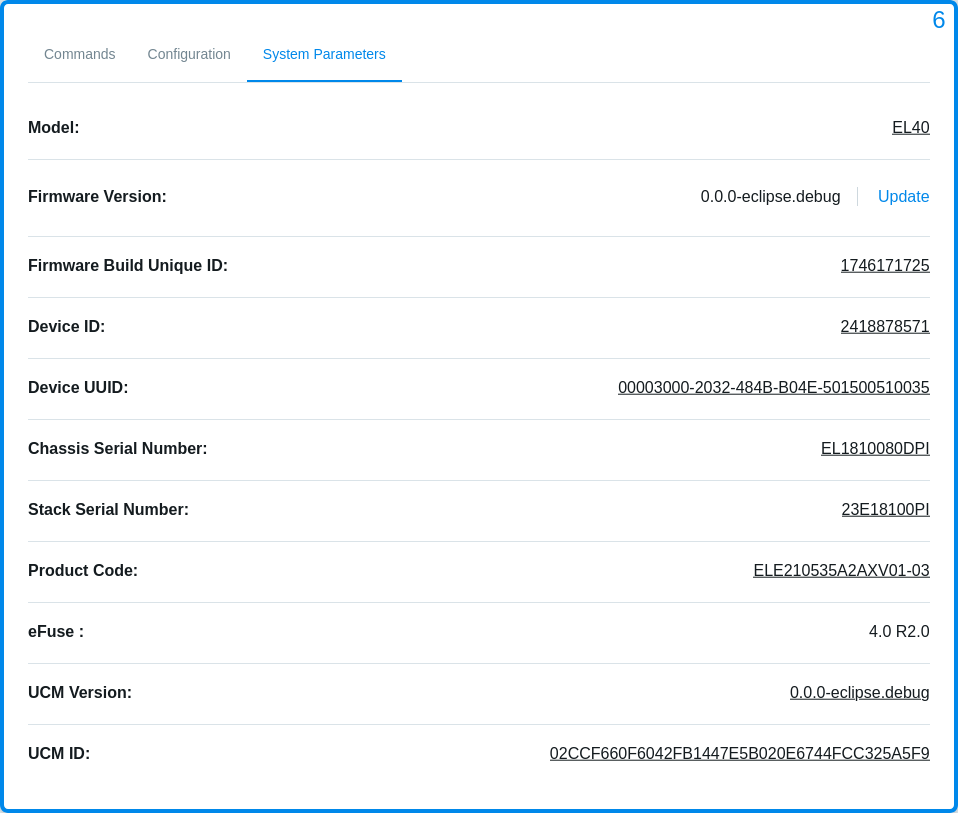Click the Update firmware link
This screenshot has width=958, height=813.
(903, 196)
